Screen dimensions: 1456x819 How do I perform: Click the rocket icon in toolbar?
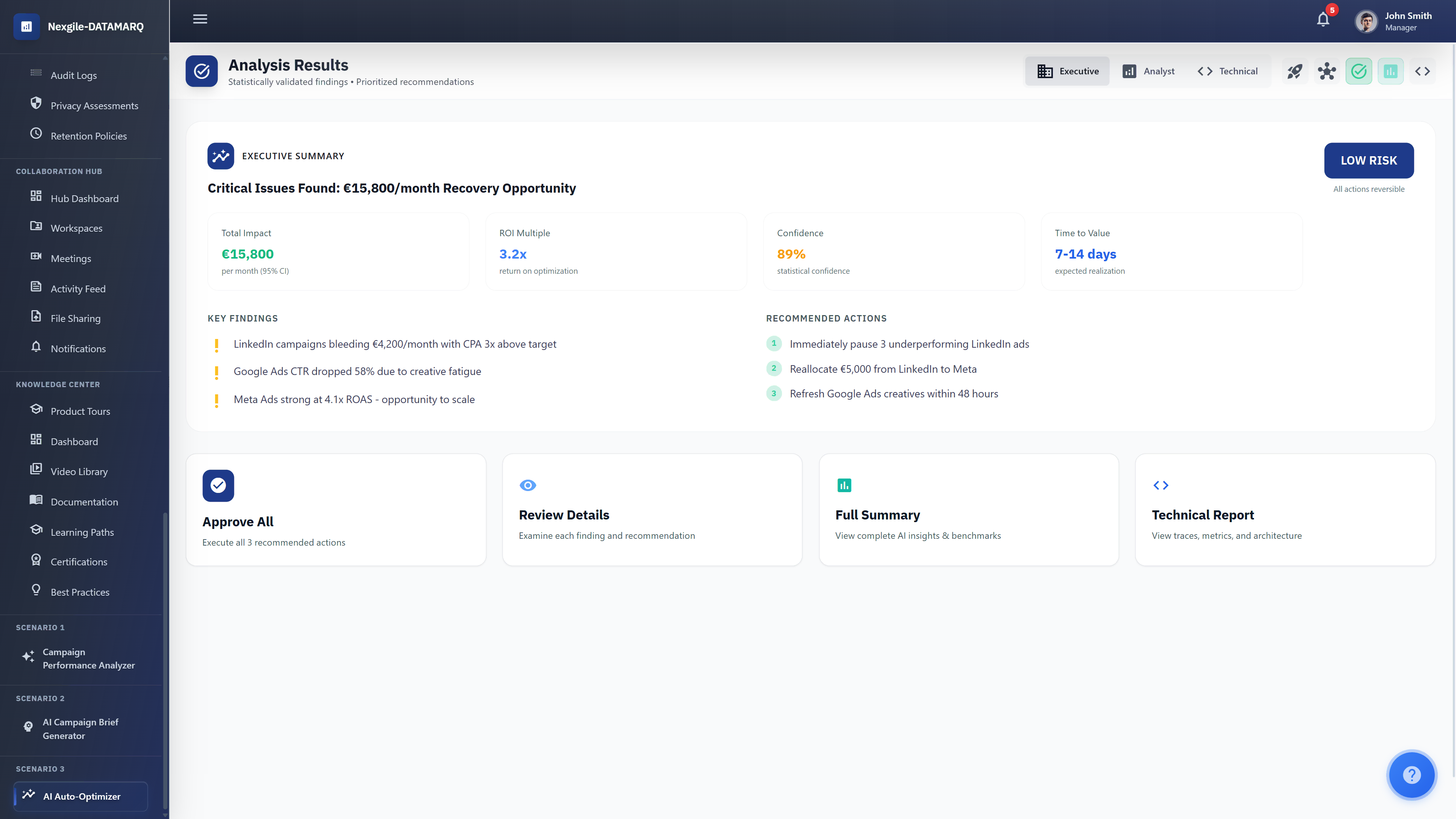(x=1294, y=71)
